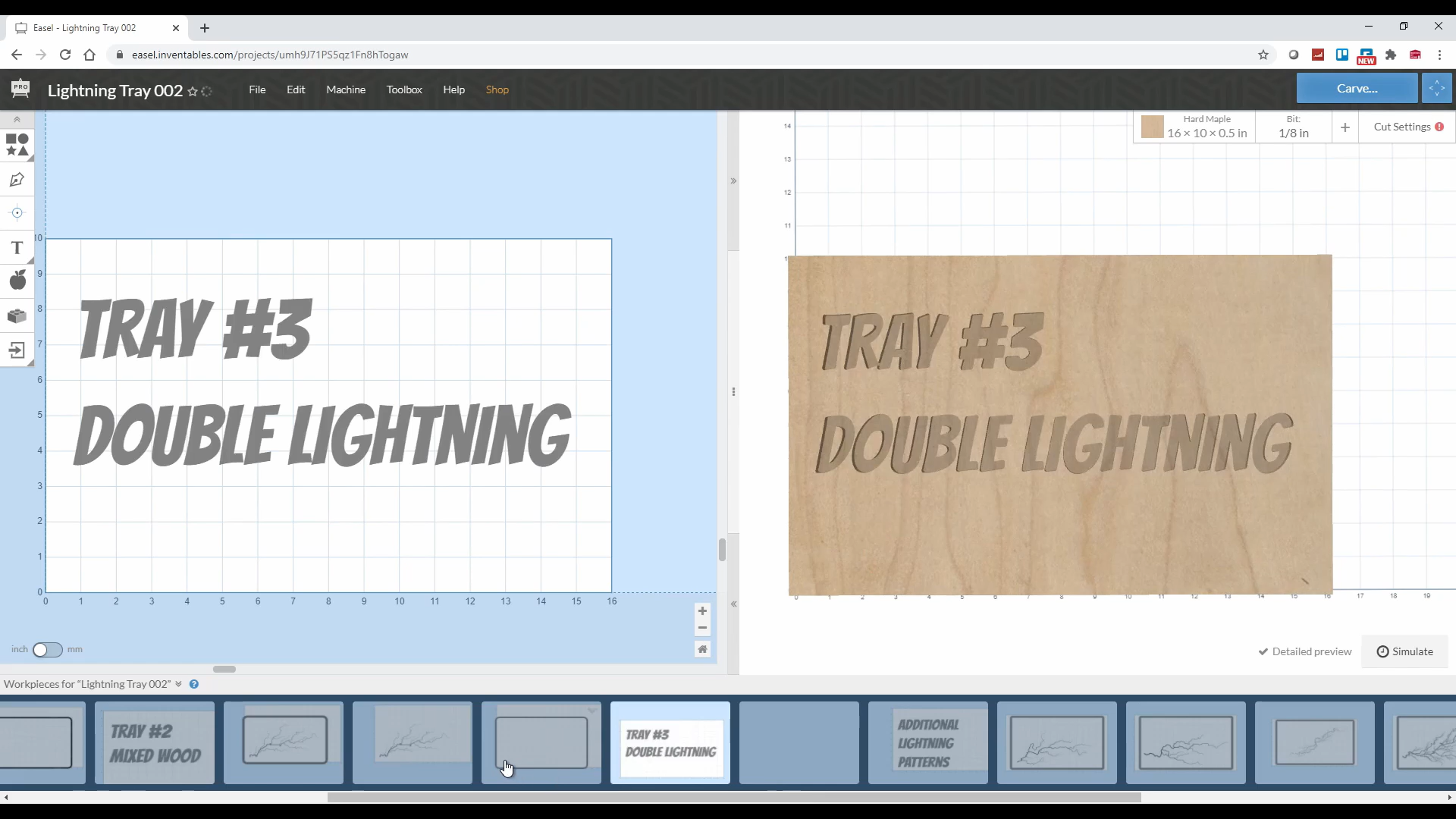
Task: Open the Workpieces dropdown menu
Action: click(x=178, y=684)
